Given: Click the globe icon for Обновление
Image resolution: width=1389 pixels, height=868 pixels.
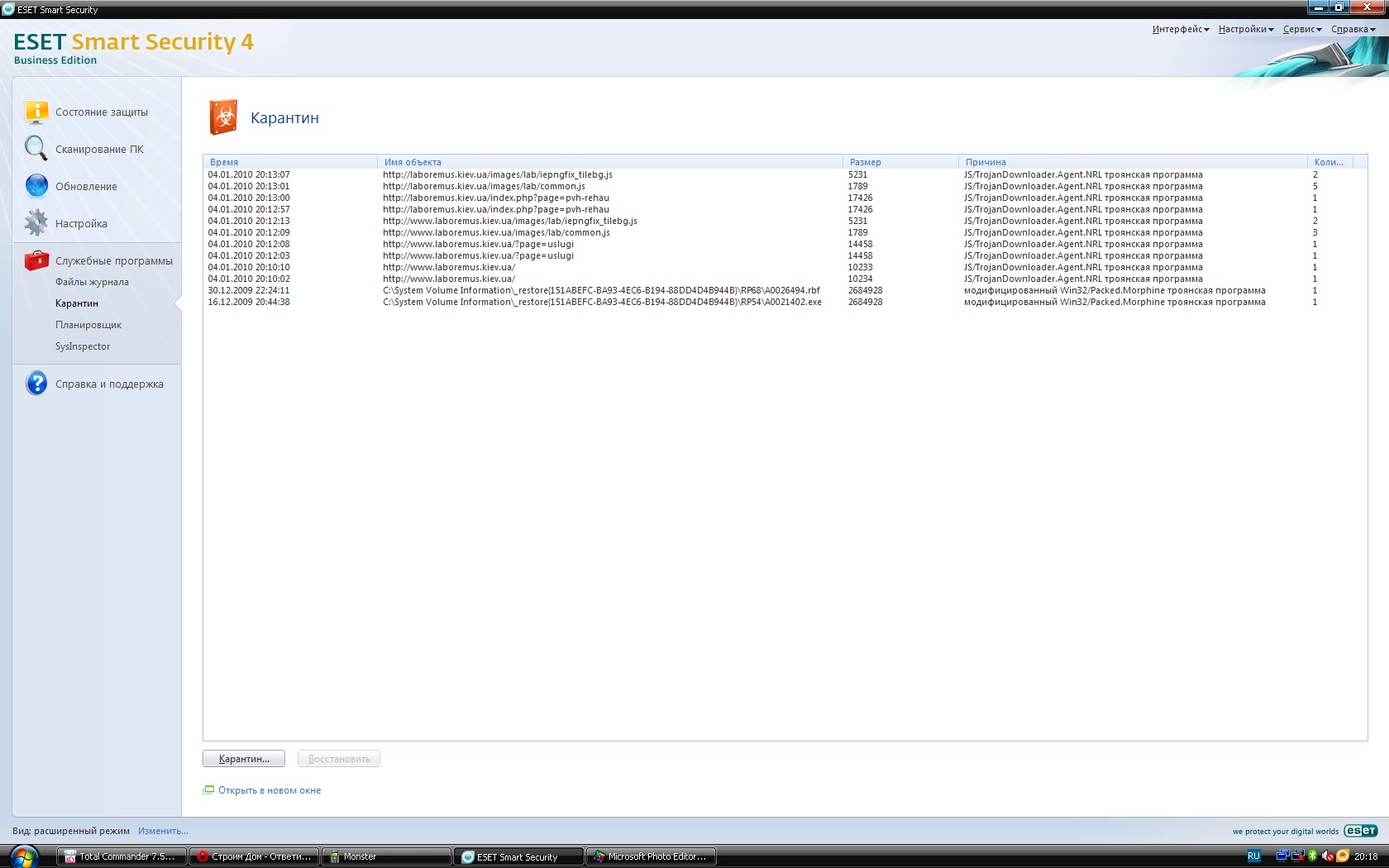Looking at the screenshot, I should pos(36,186).
